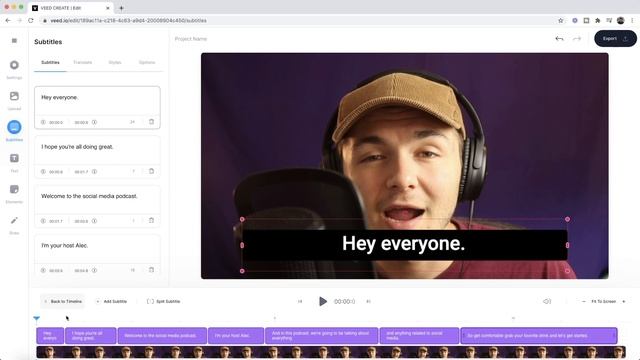Open the Elements panel icon
The width and height of the screenshot is (640, 360).
(14, 189)
